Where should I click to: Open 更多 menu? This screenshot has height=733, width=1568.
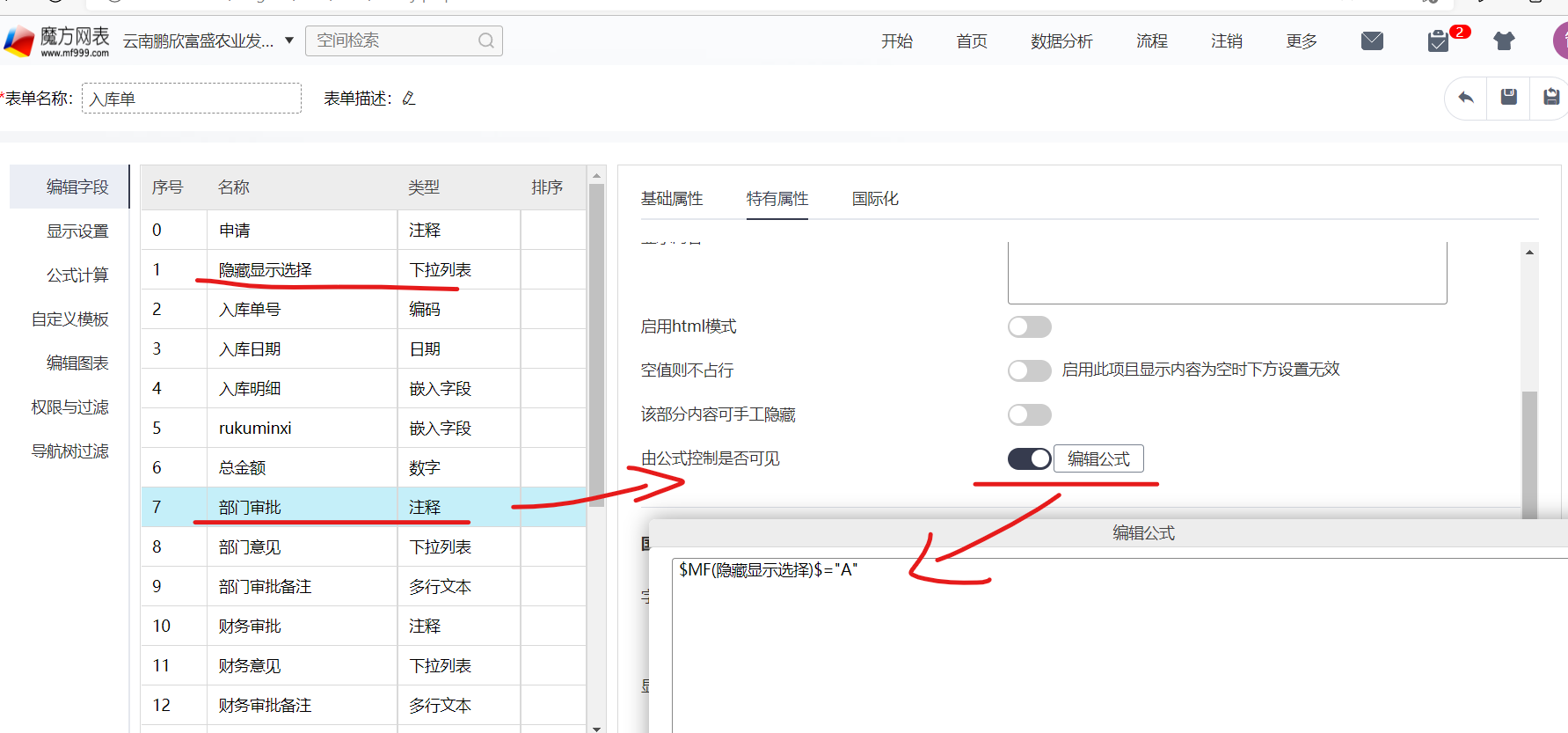pyautogui.click(x=1302, y=40)
